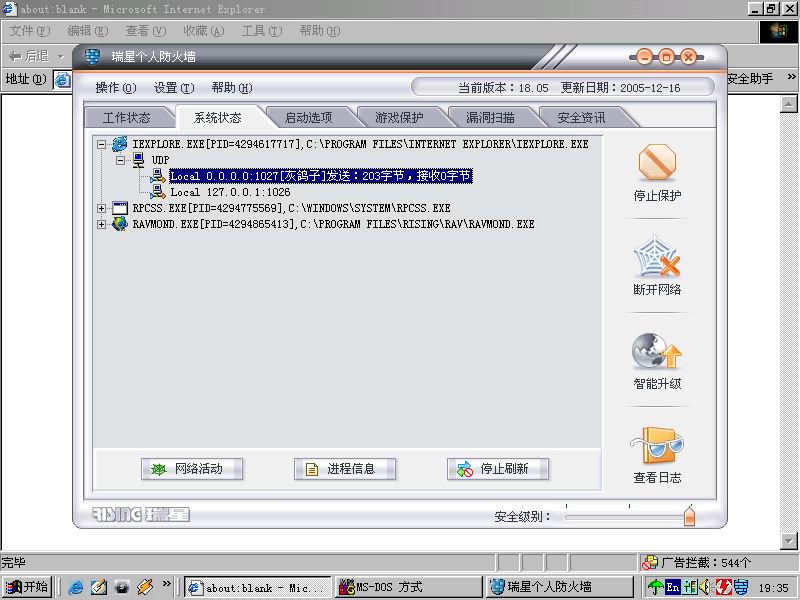Switch to 瑞星个人防火墙 taskbar button
The width and height of the screenshot is (800, 600).
pos(559,587)
